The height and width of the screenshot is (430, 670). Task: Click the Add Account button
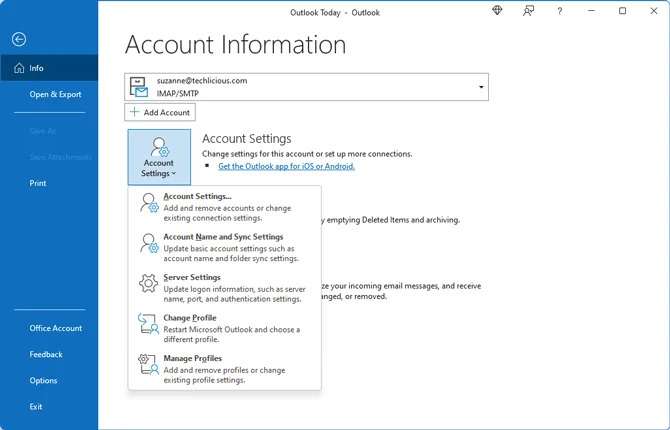coord(160,112)
